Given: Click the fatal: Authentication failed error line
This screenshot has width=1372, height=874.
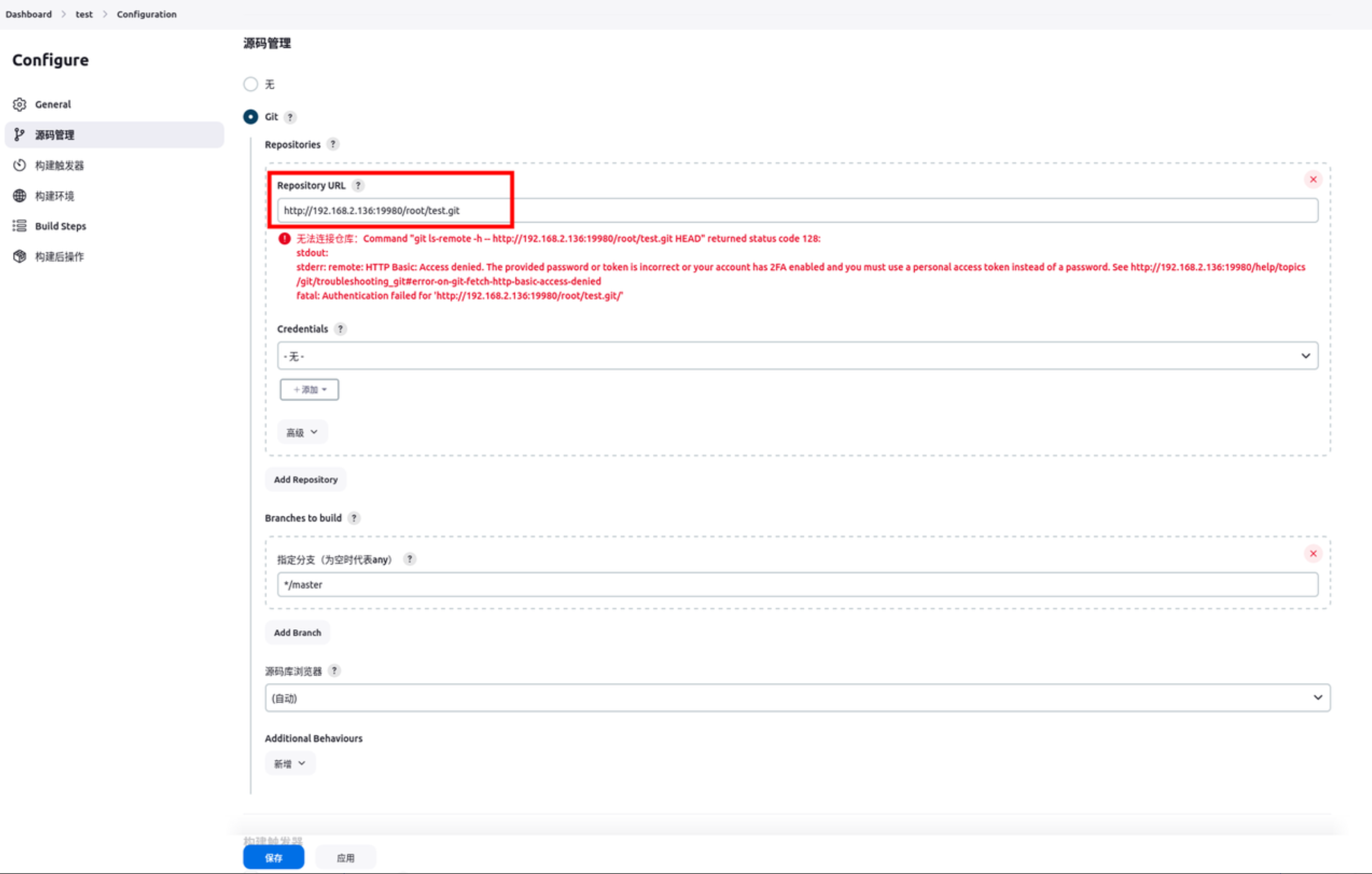Looking at the screenshot, I should pyautogui.click(x=460, y=296).
